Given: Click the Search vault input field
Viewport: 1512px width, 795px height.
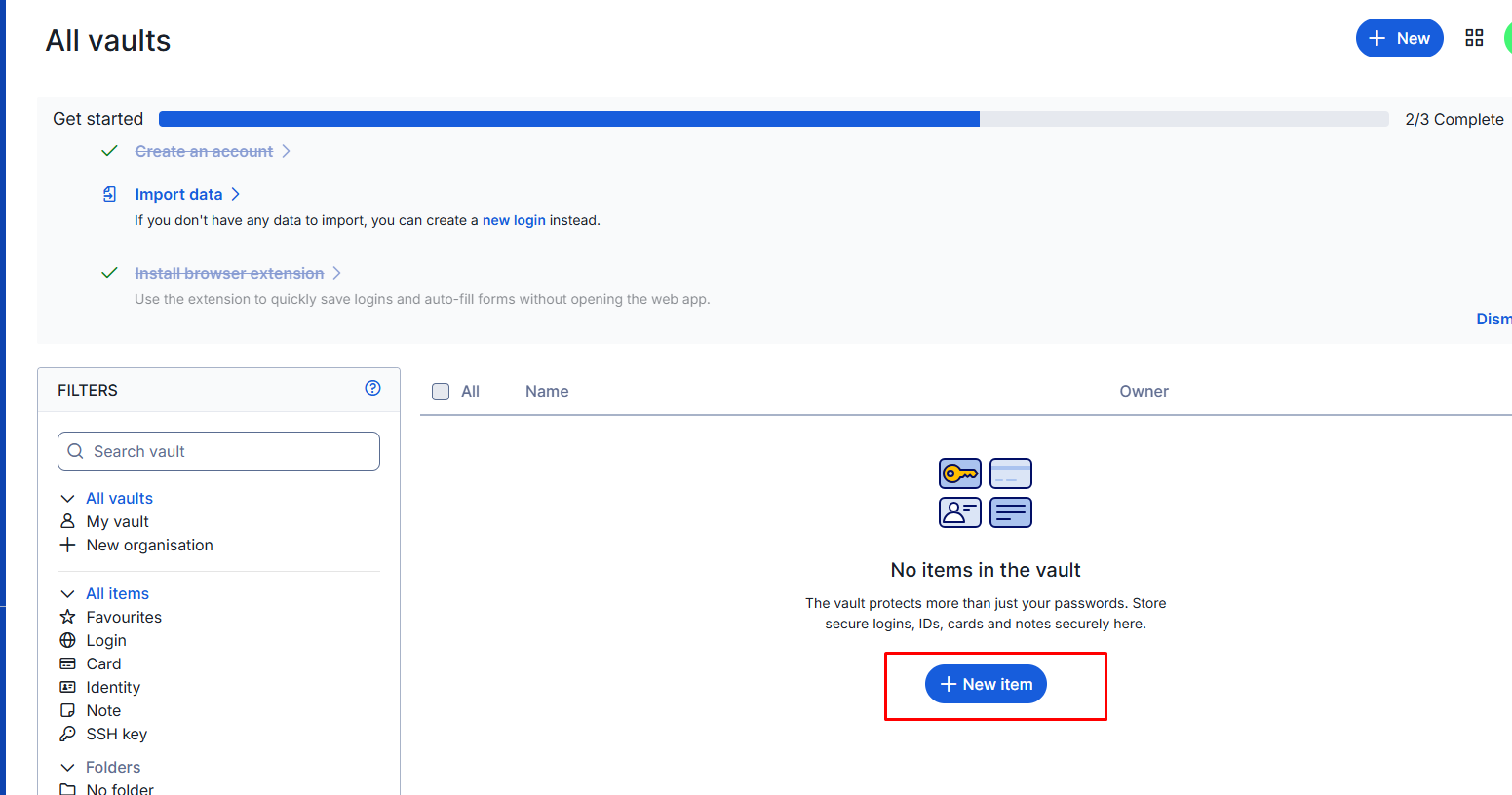Looking at the screenshot, I should (219, 451).
